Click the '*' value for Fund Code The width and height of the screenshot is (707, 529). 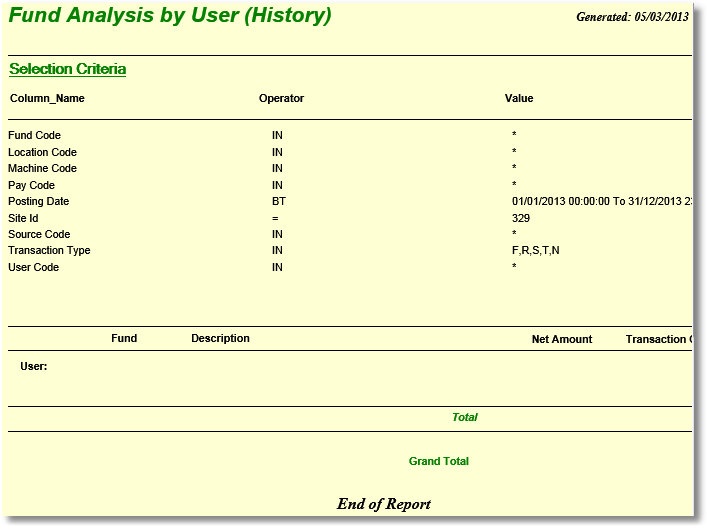[514, 134]
